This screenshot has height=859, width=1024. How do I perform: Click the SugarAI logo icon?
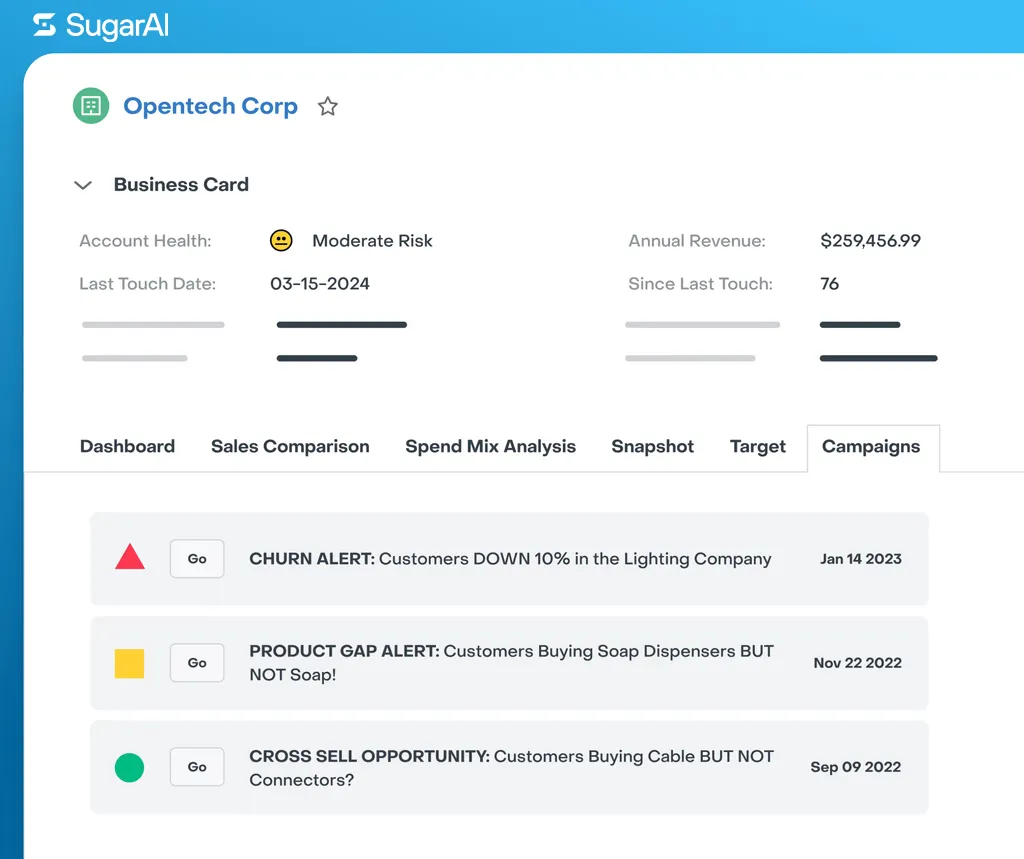[x=44, y=25]
